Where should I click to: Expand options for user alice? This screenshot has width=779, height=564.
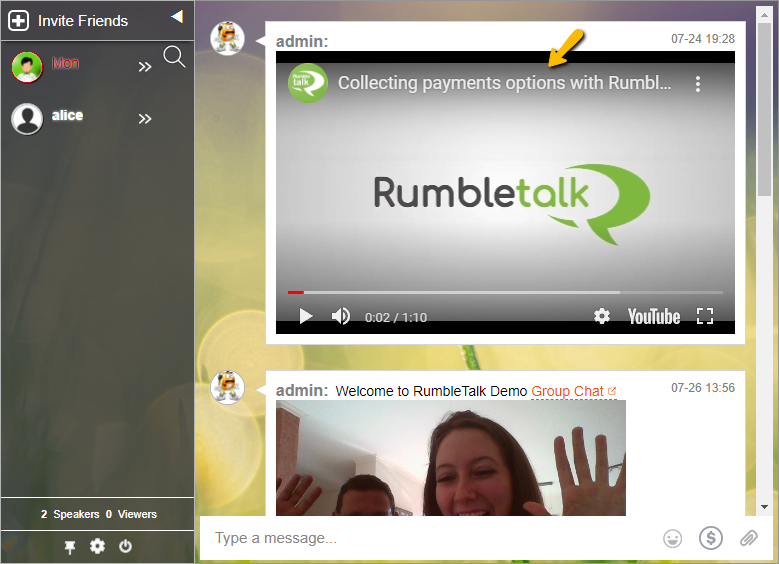(x=145, y=119)
